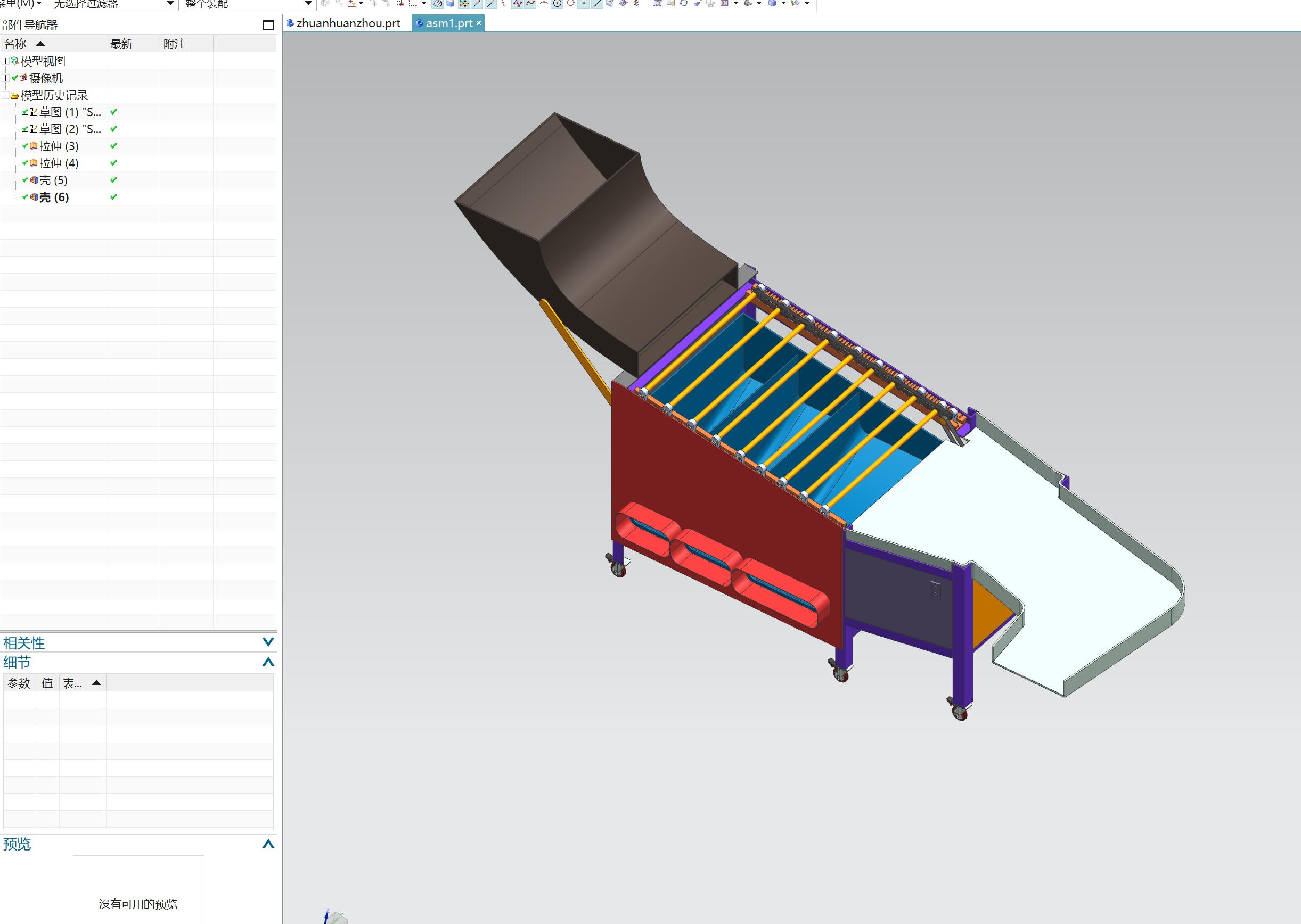Toggle the 壳 (6) feature checkbox
Image resolution: width=1301 pixels, height=924 pixels.
pyautogui.click(x=25, y=197)
